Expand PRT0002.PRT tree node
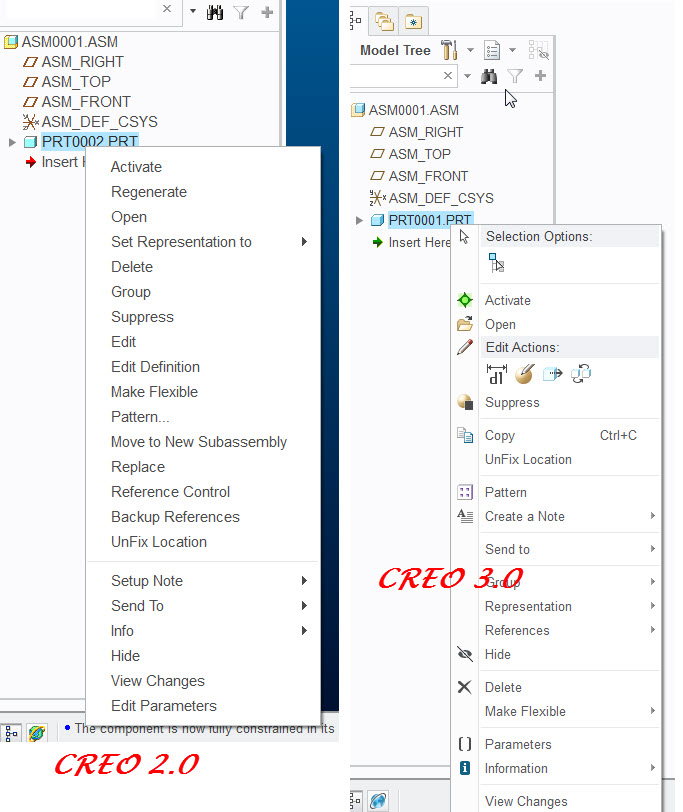The width and height of the screenshot is (683, 812). click(x=12, y=142)
